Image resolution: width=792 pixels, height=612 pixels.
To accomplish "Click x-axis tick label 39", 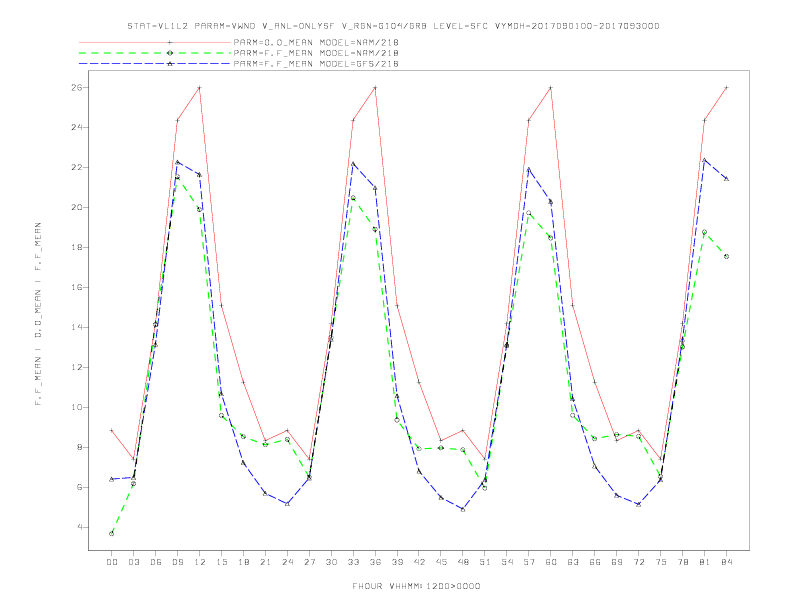I will pos(397,562).
